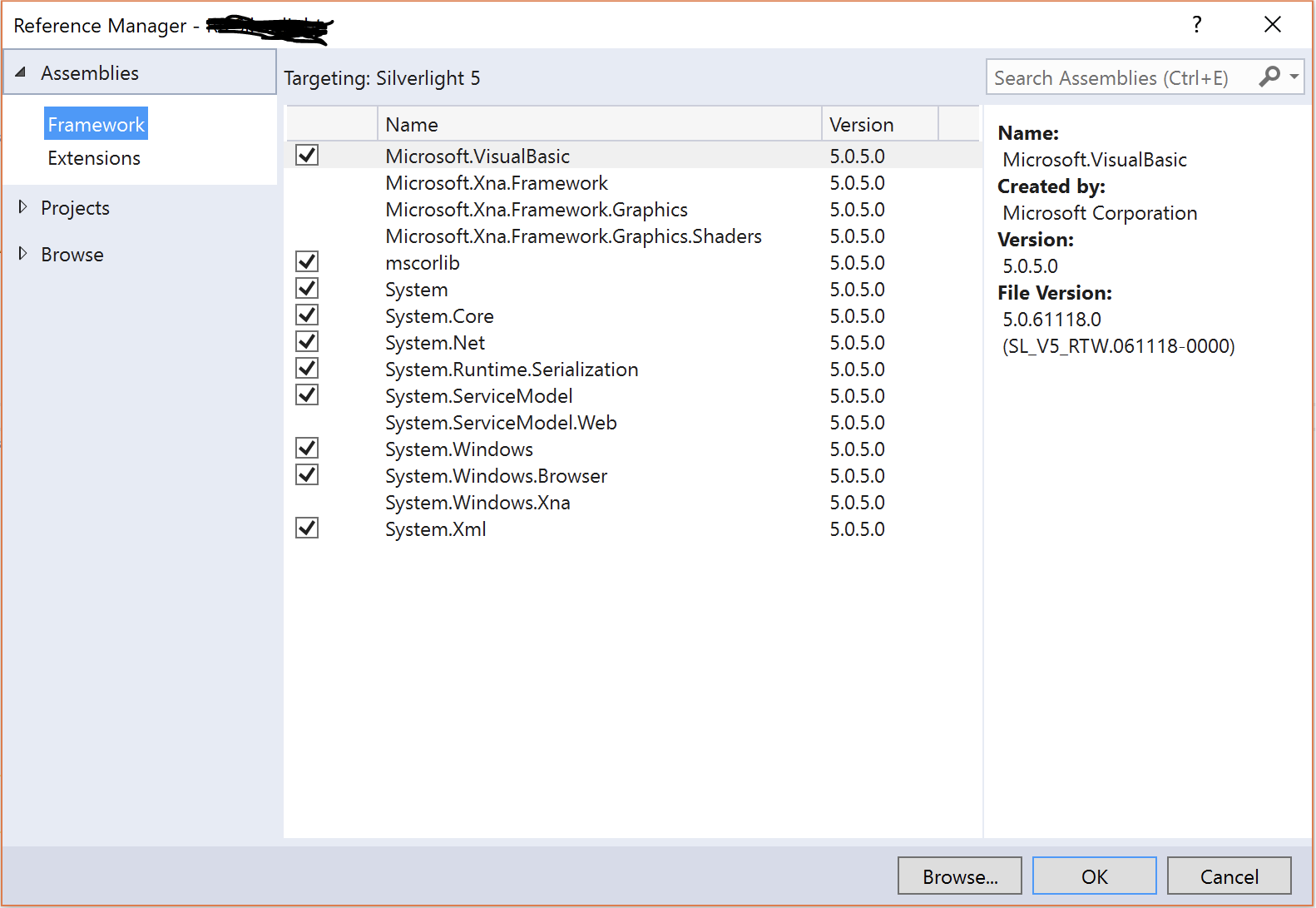Toggle System.Runtime.Serialization checkbox
Viewport: 1316px width, 908px height.
tap(307, 368)
